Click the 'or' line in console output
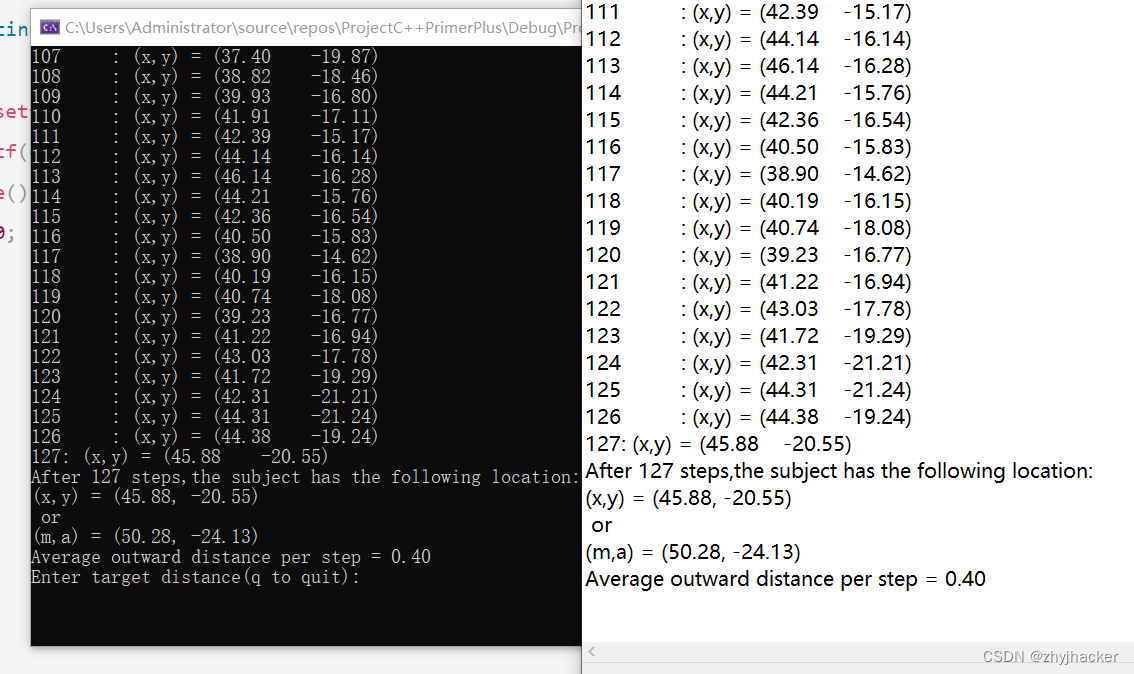Screen dimensions: 1134x674 51,518
